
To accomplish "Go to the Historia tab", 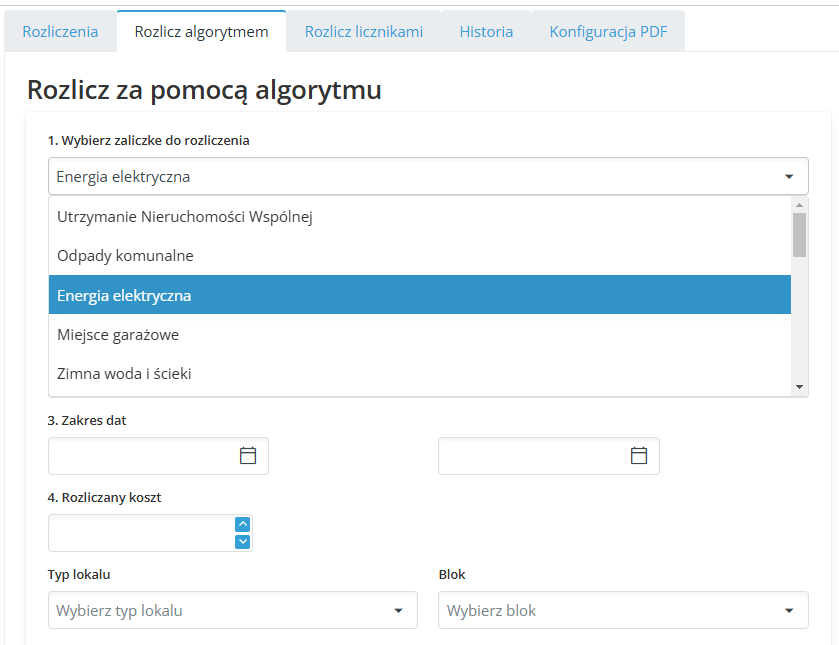I will coord(486,32).
